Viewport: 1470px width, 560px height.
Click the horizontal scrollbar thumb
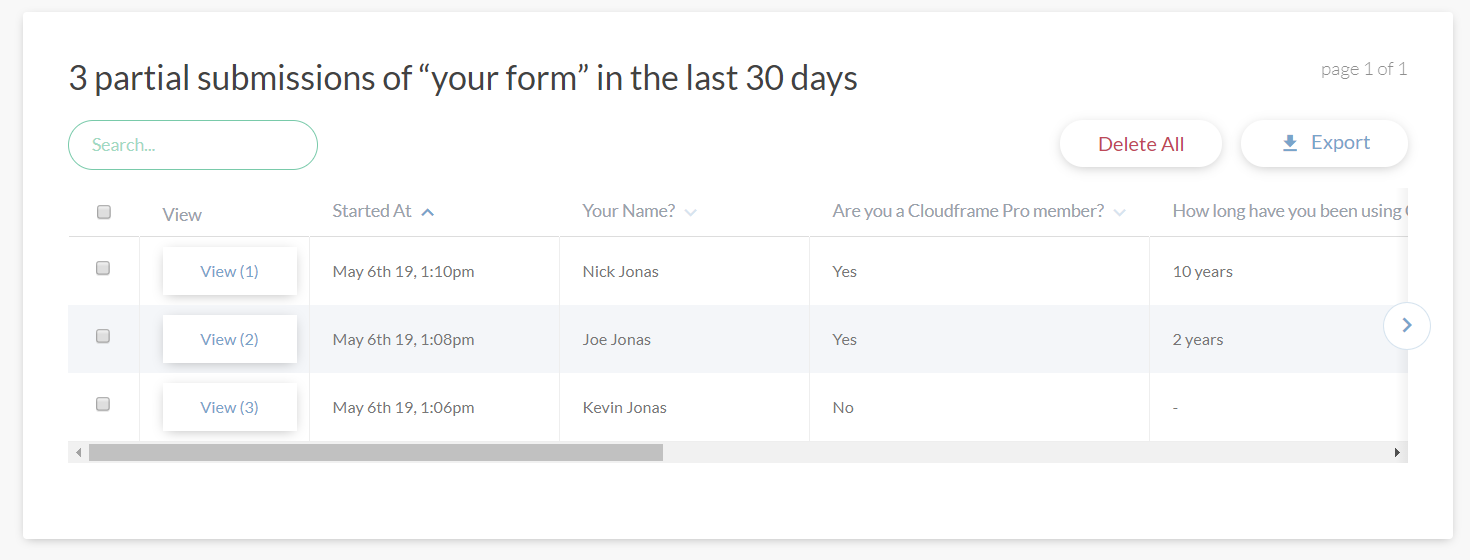click(x=376, y=453)
